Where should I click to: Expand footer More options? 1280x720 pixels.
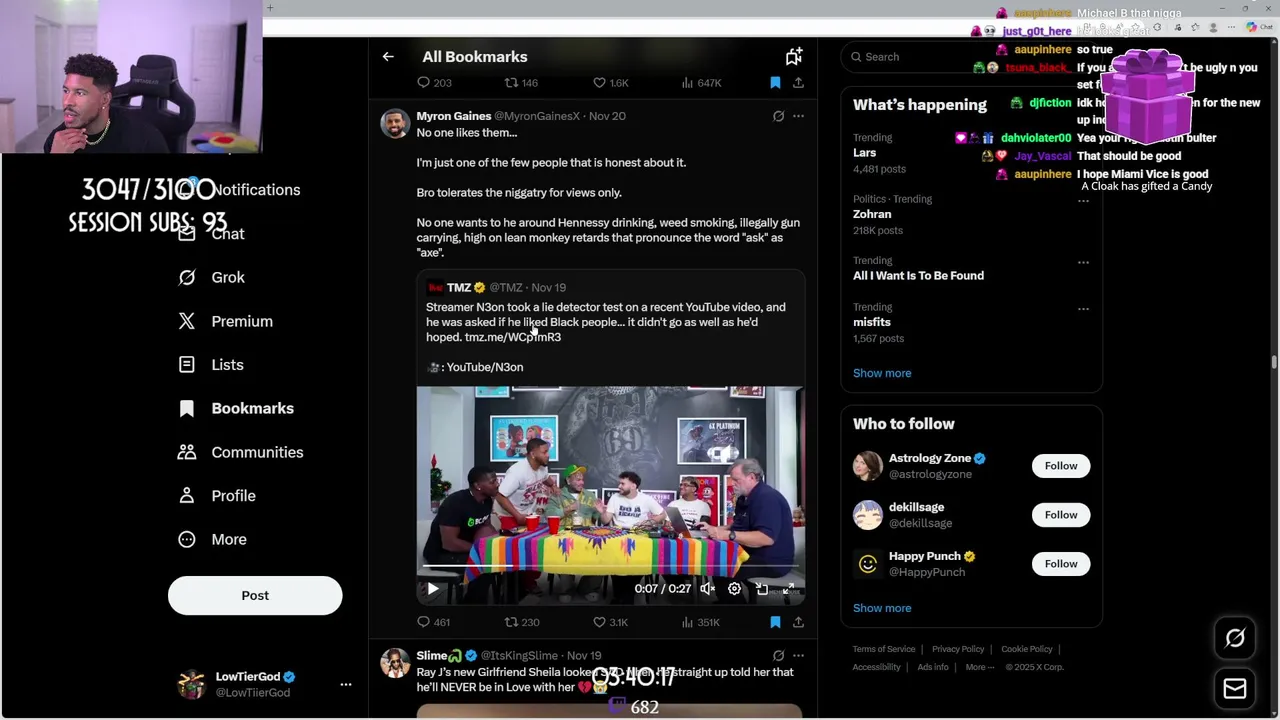979,667
